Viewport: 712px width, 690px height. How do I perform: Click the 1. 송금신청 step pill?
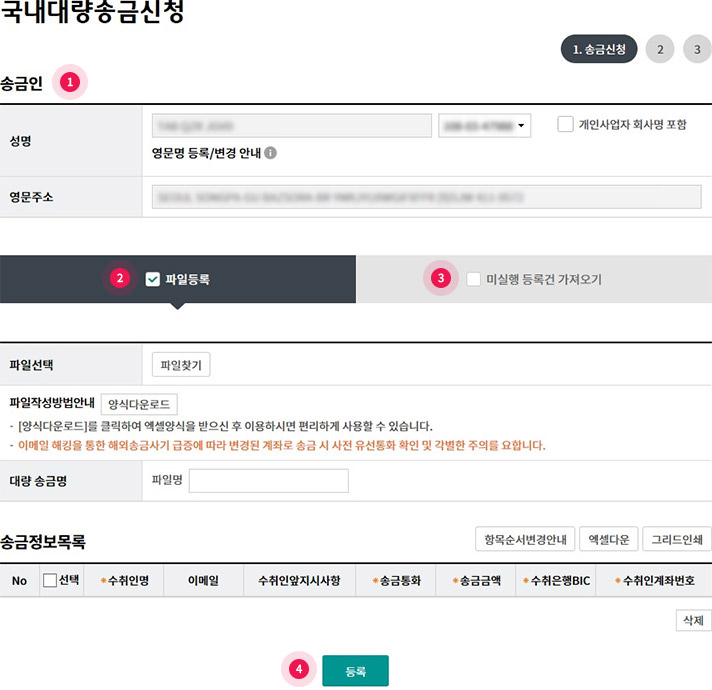599,49
